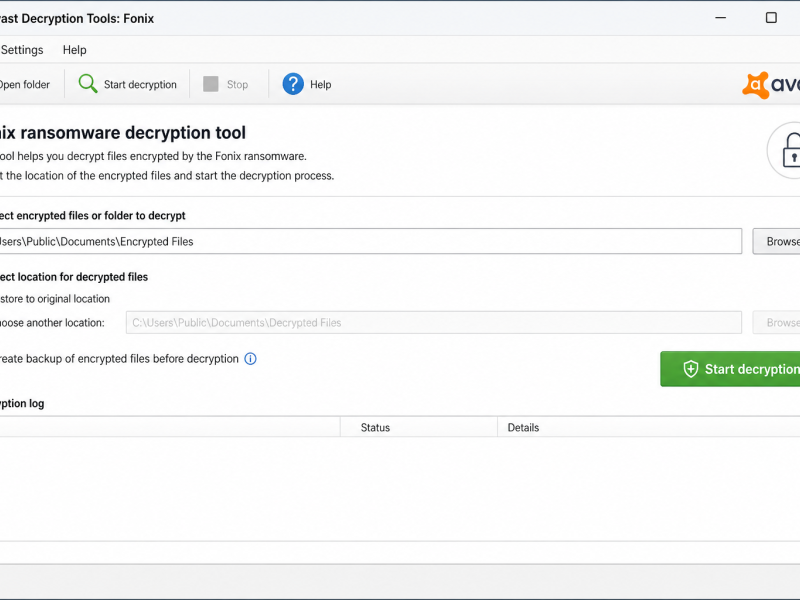Click the toolbar Start decryption label
Viewport: 800px width, 600px height.
(140, 85)
